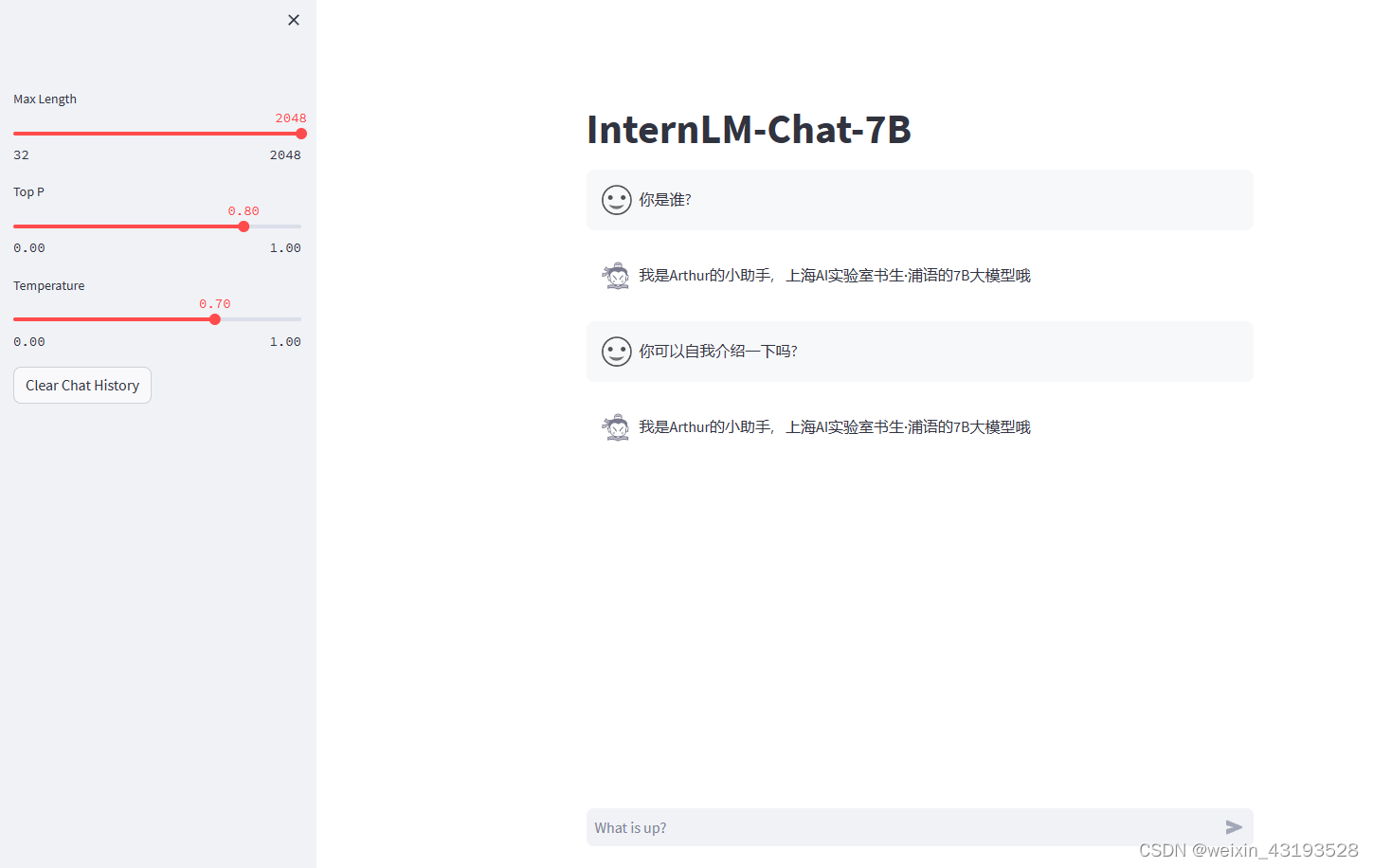
Task: Close the sidebar with the X icon
Action: [294, 20]
